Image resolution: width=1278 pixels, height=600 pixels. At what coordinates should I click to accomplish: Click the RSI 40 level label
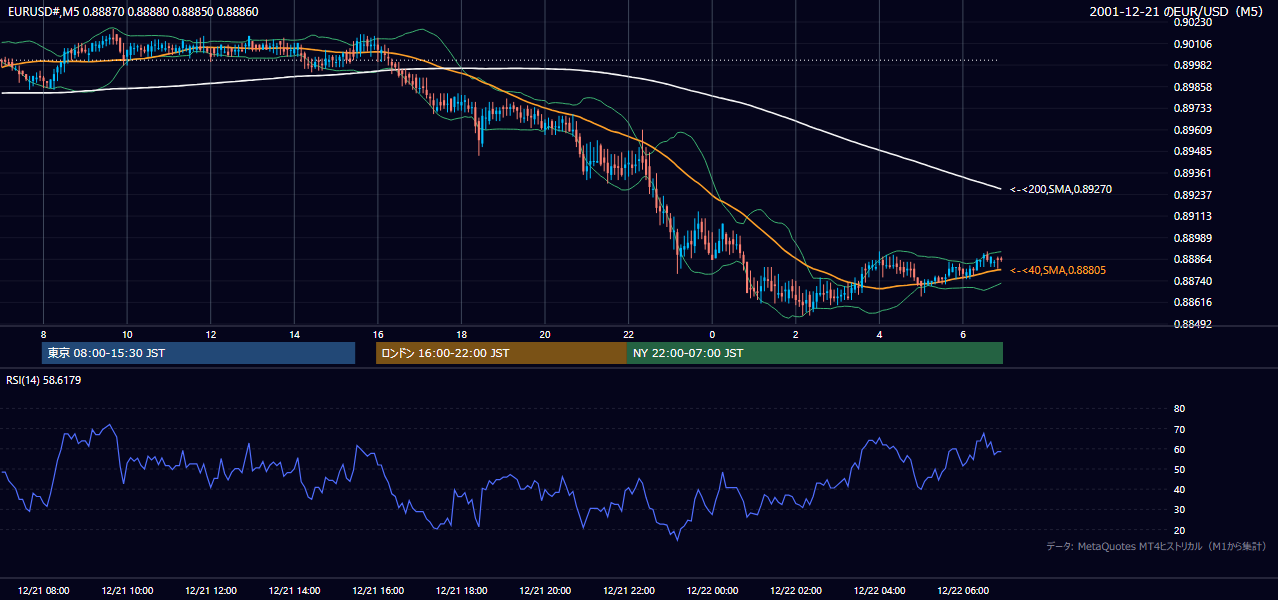1179,490
